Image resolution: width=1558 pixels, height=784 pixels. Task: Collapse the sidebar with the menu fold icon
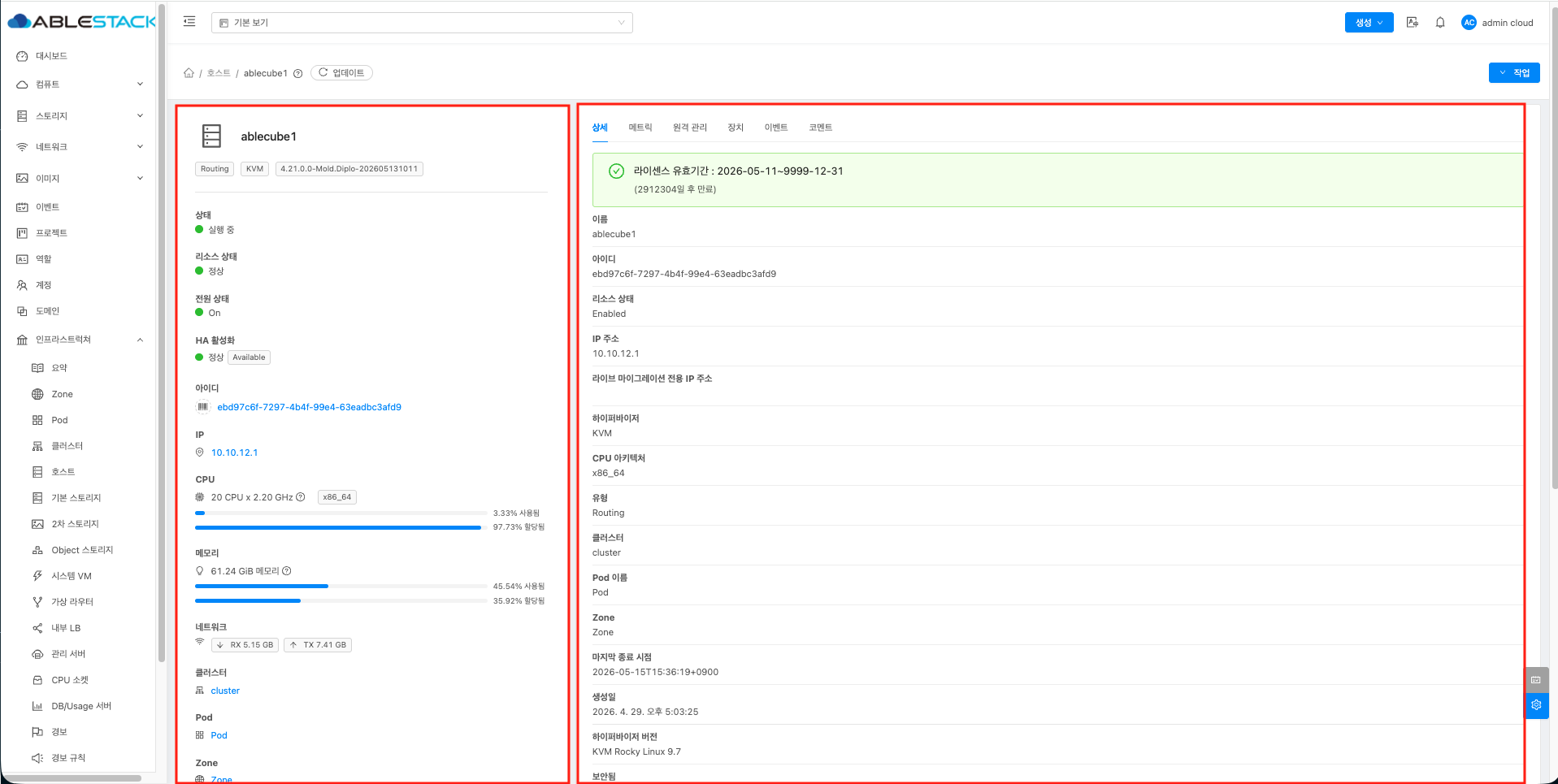[189, 22]
